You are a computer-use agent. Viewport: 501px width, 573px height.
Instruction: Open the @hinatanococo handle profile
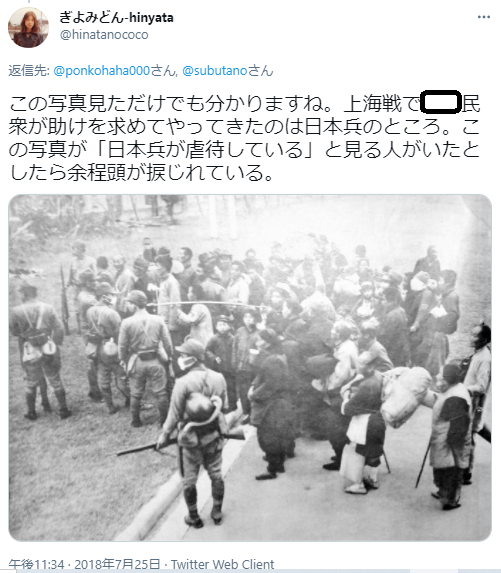pos(104,35)
